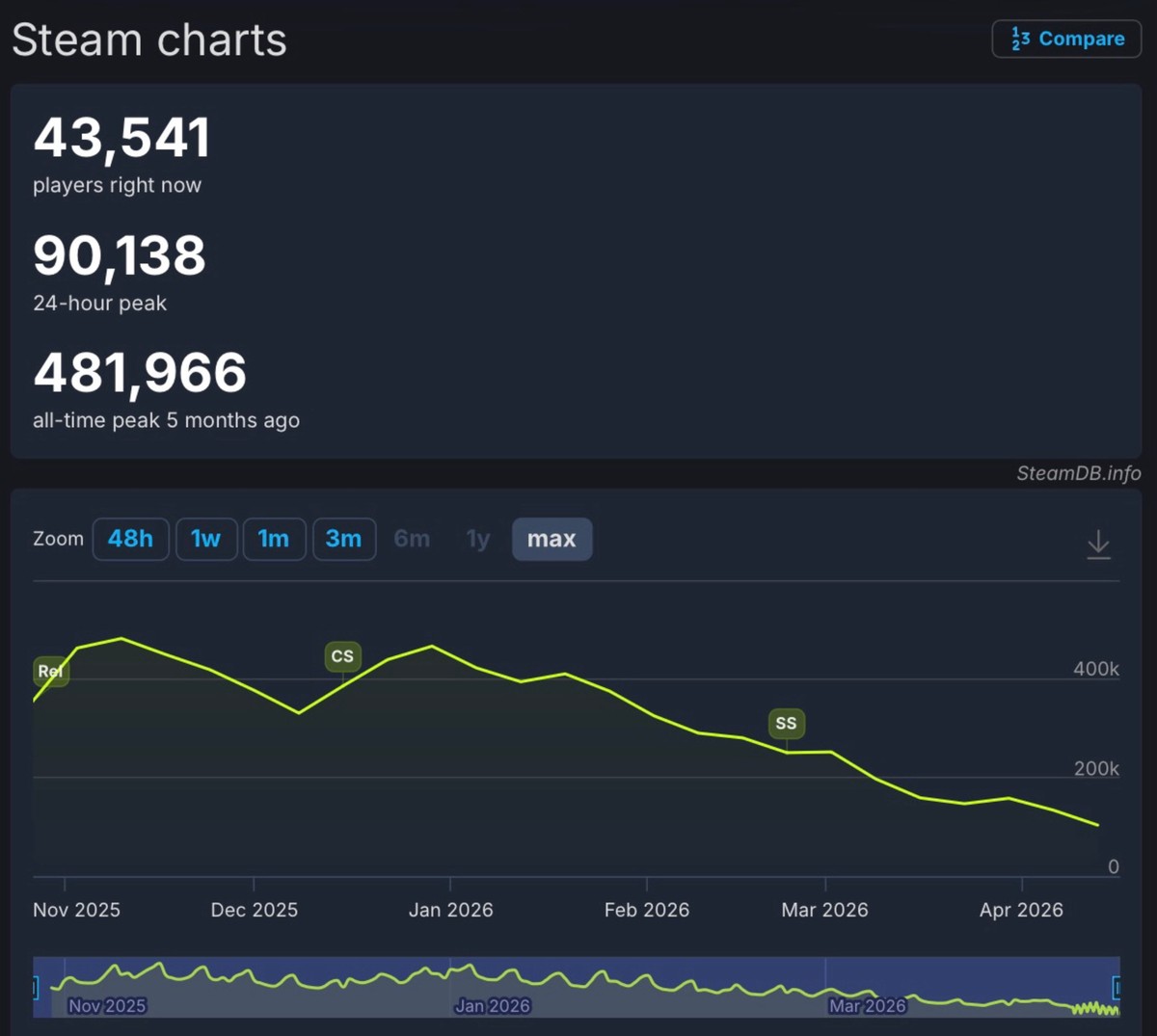
Task: Click the greyed-out 1y zoom option
Action: (478, 539)
